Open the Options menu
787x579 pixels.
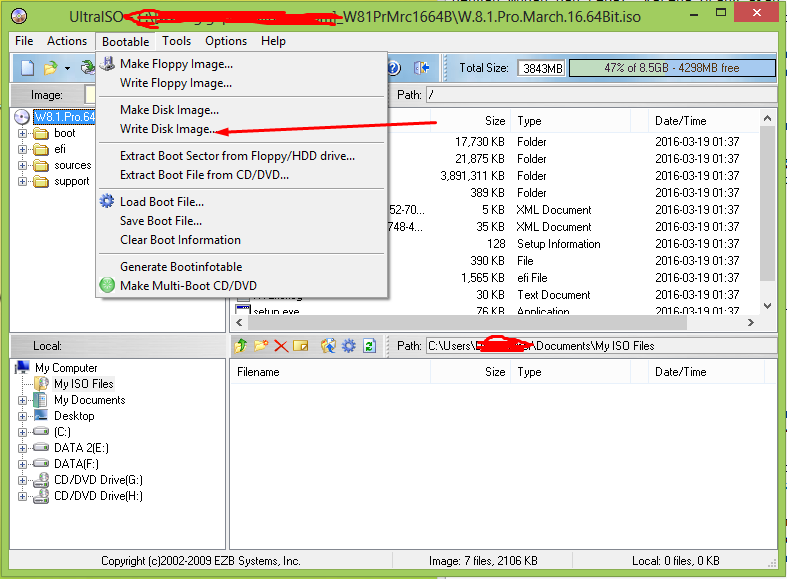(x=226, y=41)
